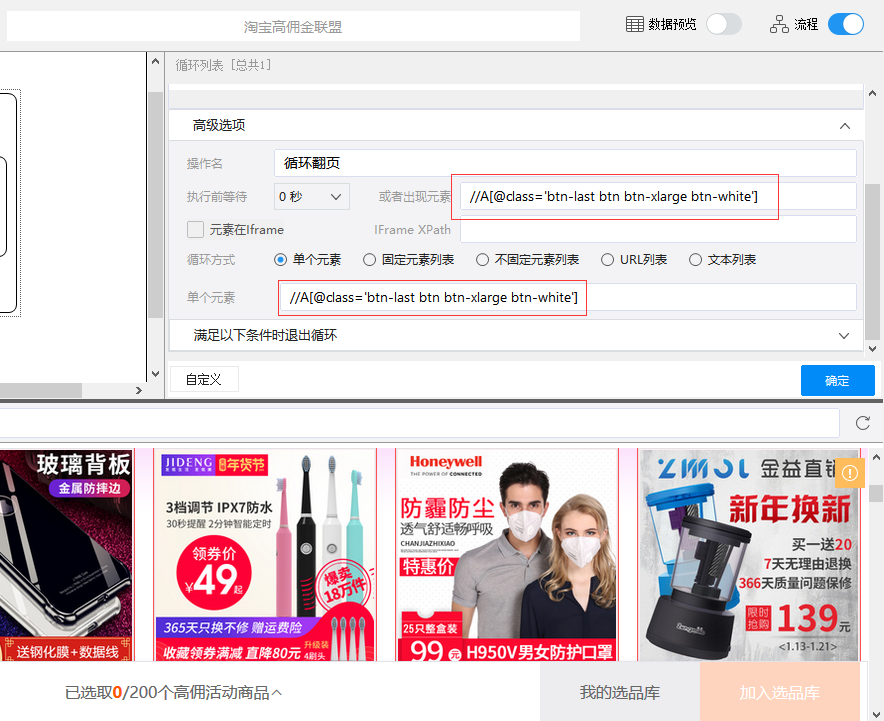The image size is (884, 721).
Task: Click the browser address bar field
Action: click(419, 423)
